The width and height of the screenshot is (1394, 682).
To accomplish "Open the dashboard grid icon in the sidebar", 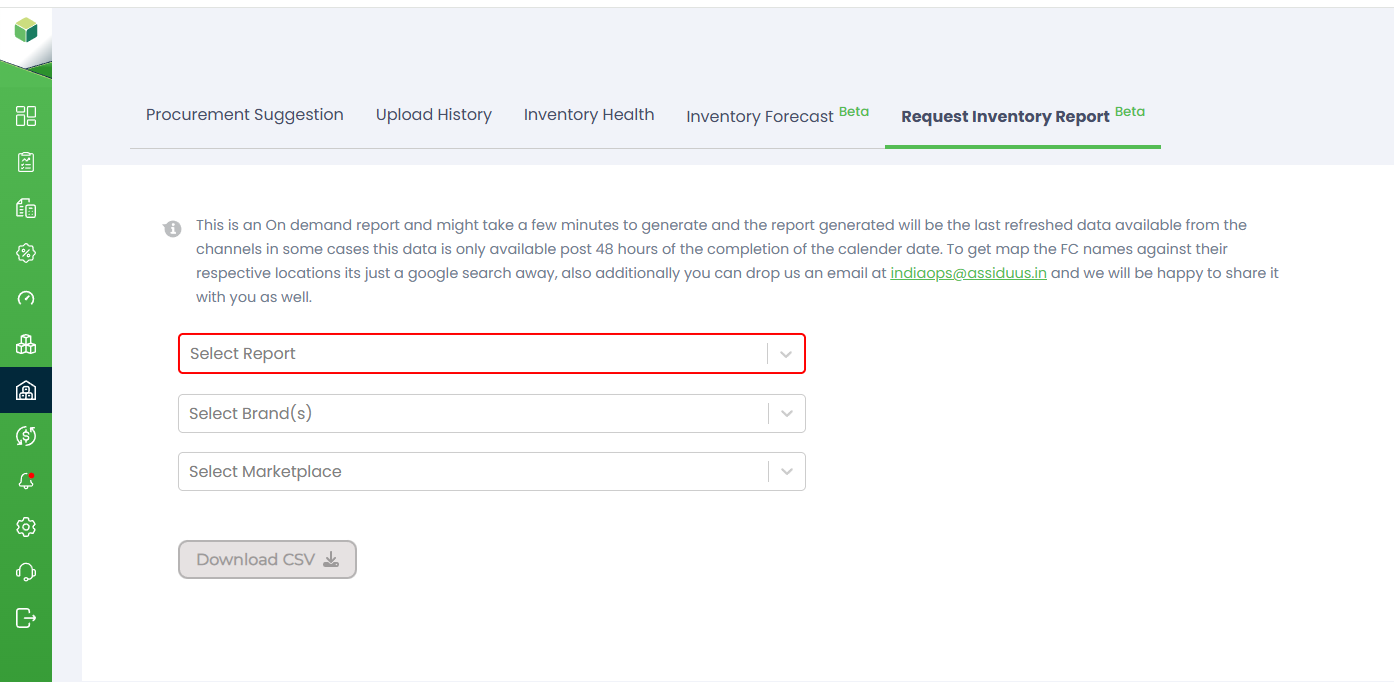I will 26,116.
